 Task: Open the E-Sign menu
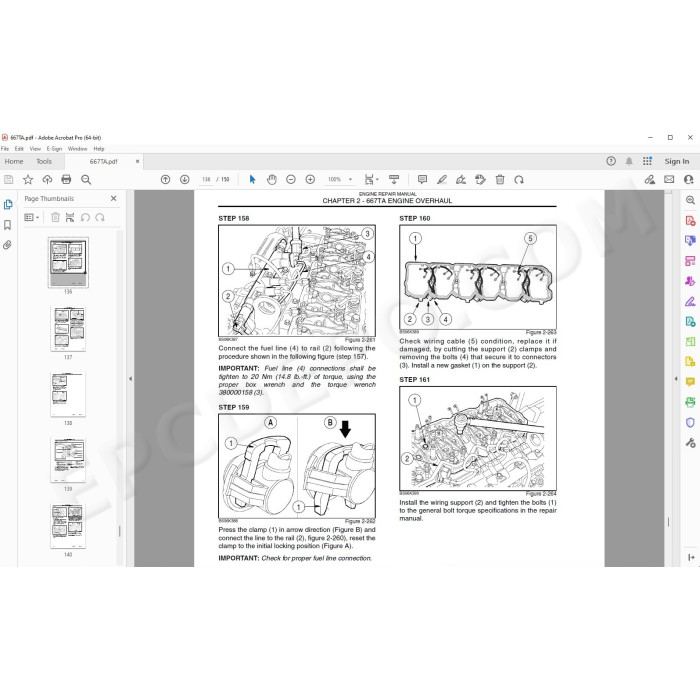pyautogui.click(x=54, y=149)
